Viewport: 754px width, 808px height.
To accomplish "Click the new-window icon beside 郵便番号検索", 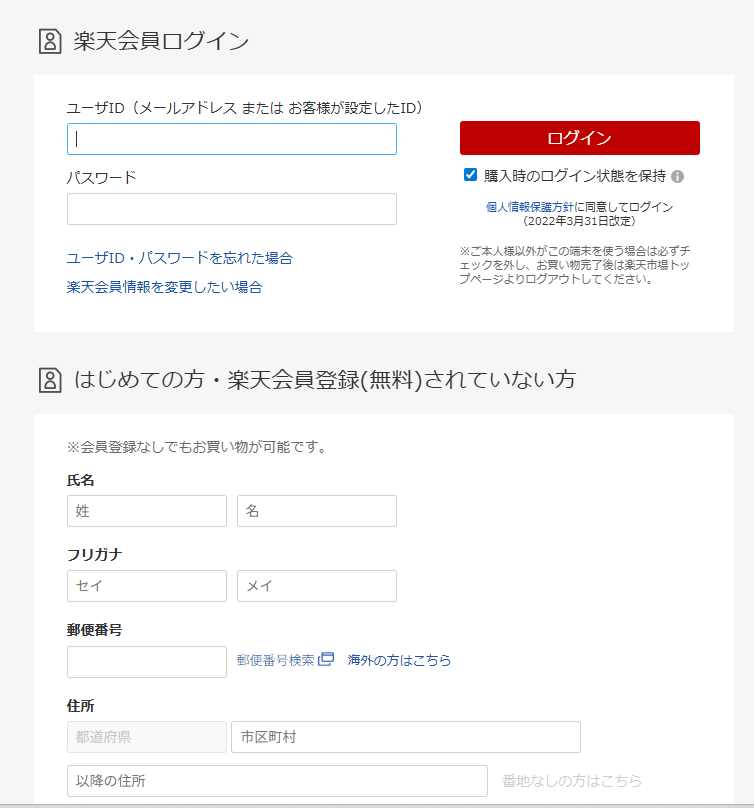I will click(326, 660).
